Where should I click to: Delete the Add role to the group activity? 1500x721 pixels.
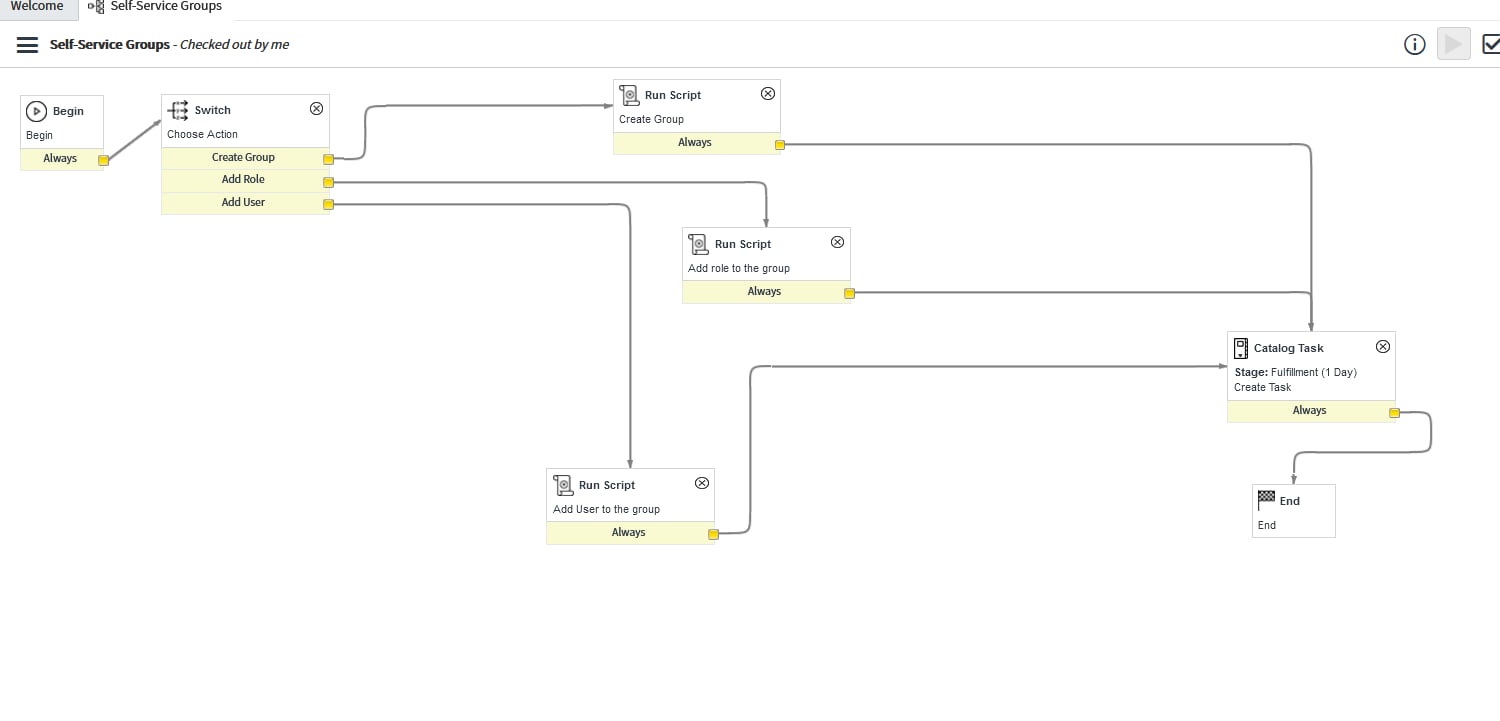838,242
